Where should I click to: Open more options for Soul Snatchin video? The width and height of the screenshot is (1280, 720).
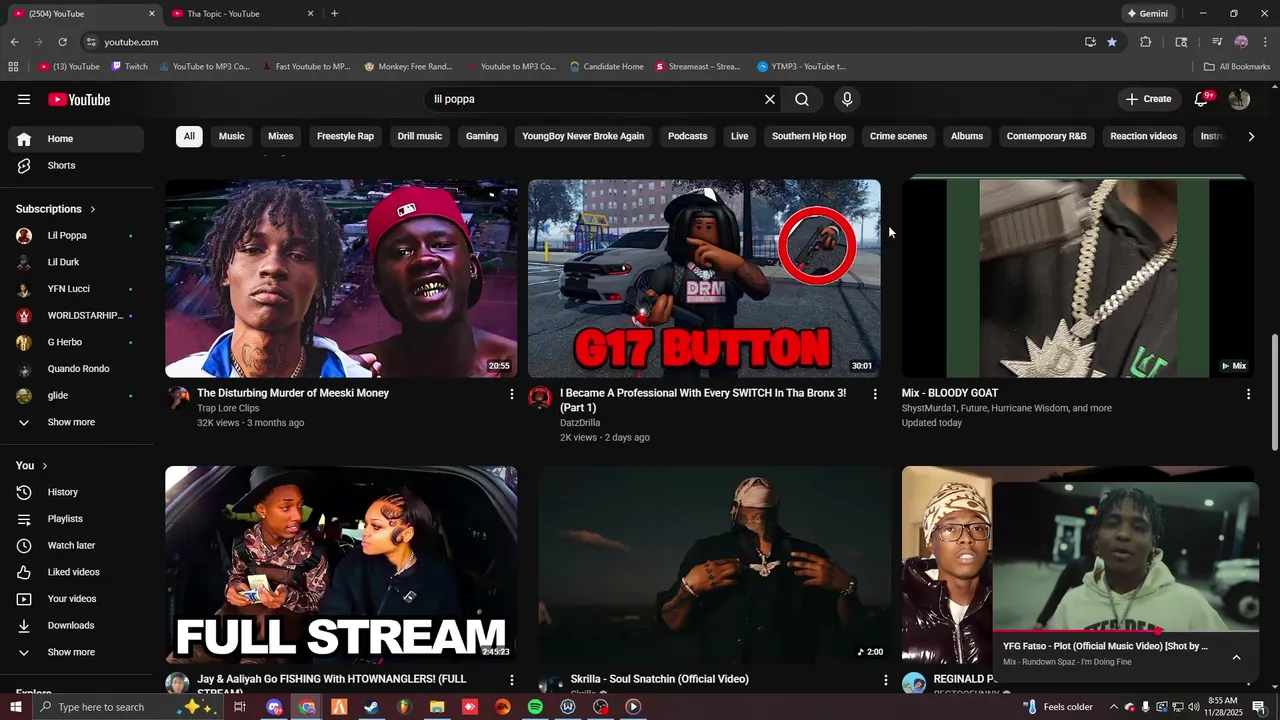click(885, 680)
